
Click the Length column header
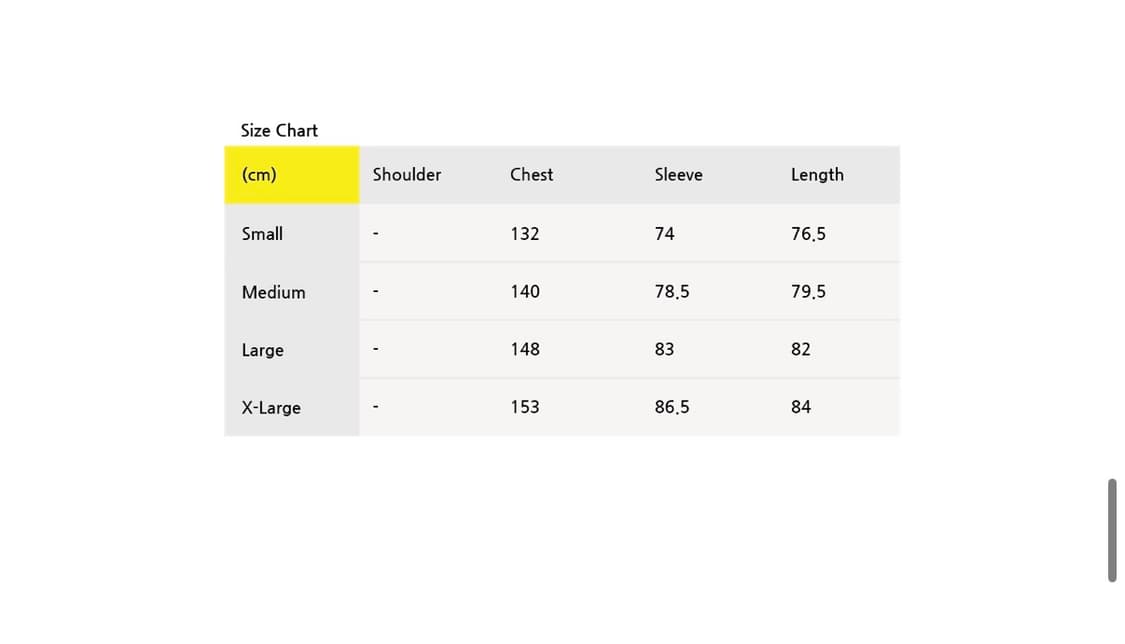[817, 174]
